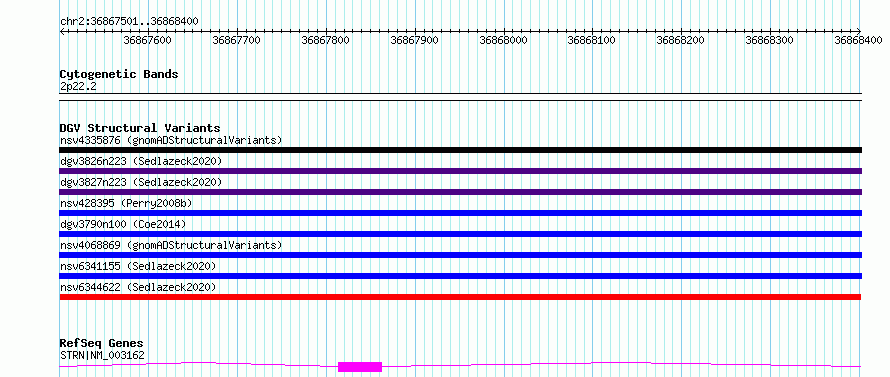The width and height of the screenshot is (890, 377).
Task: Click the blue nsv428395 variant bar
Action: [x=460, y=213]
